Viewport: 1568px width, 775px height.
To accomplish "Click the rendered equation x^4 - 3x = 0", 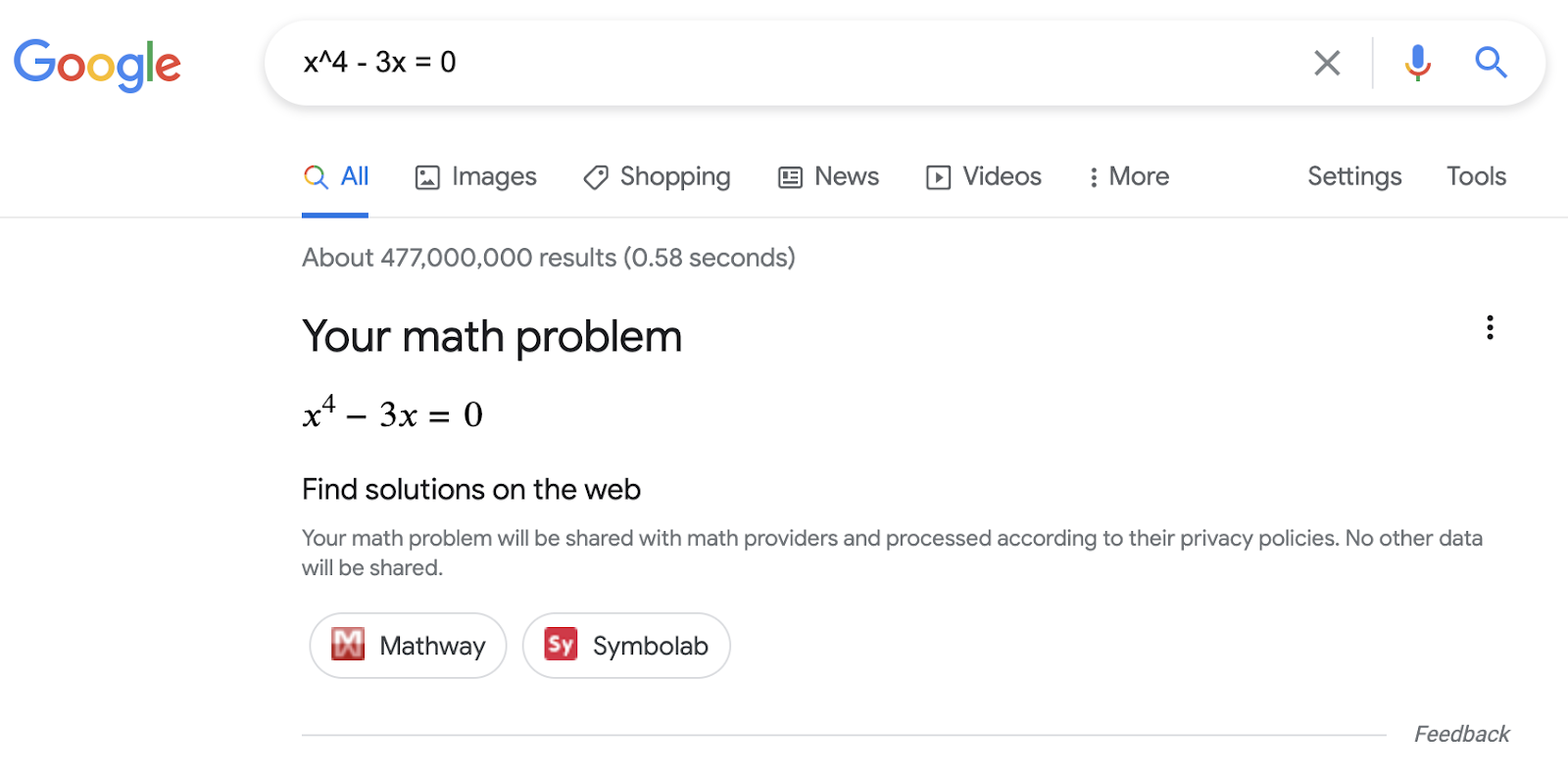I will click(x=391, y=412).
